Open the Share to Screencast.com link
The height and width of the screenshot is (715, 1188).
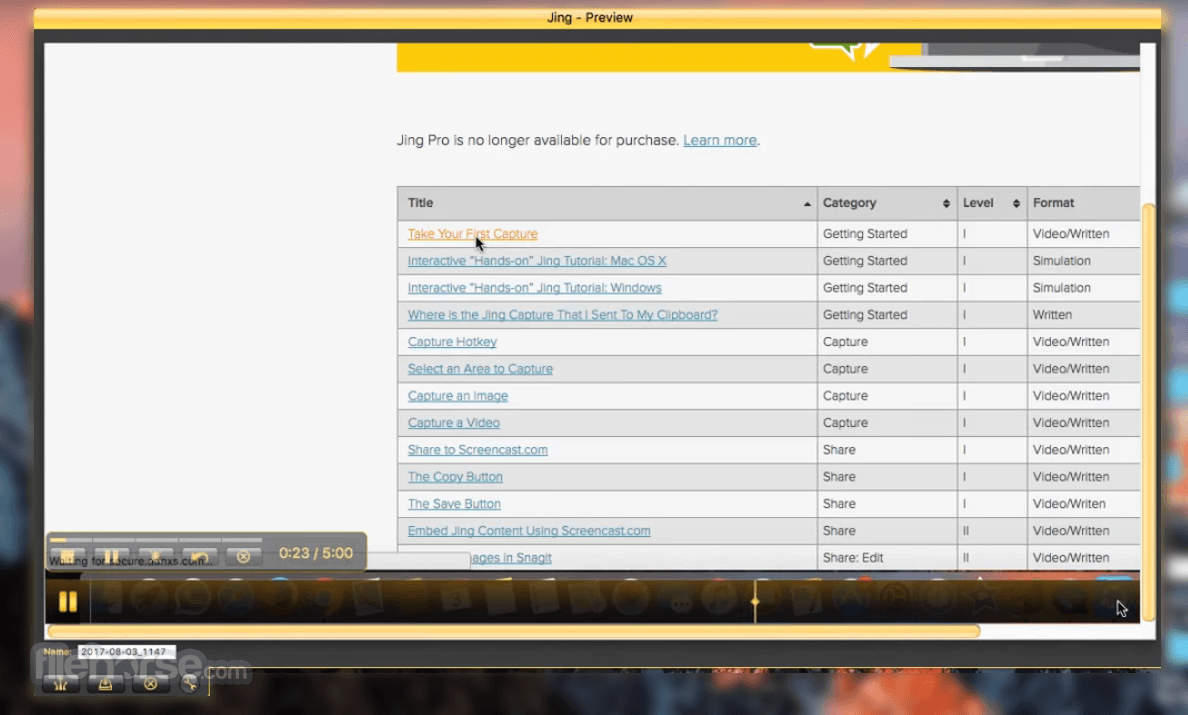[477, 450]
